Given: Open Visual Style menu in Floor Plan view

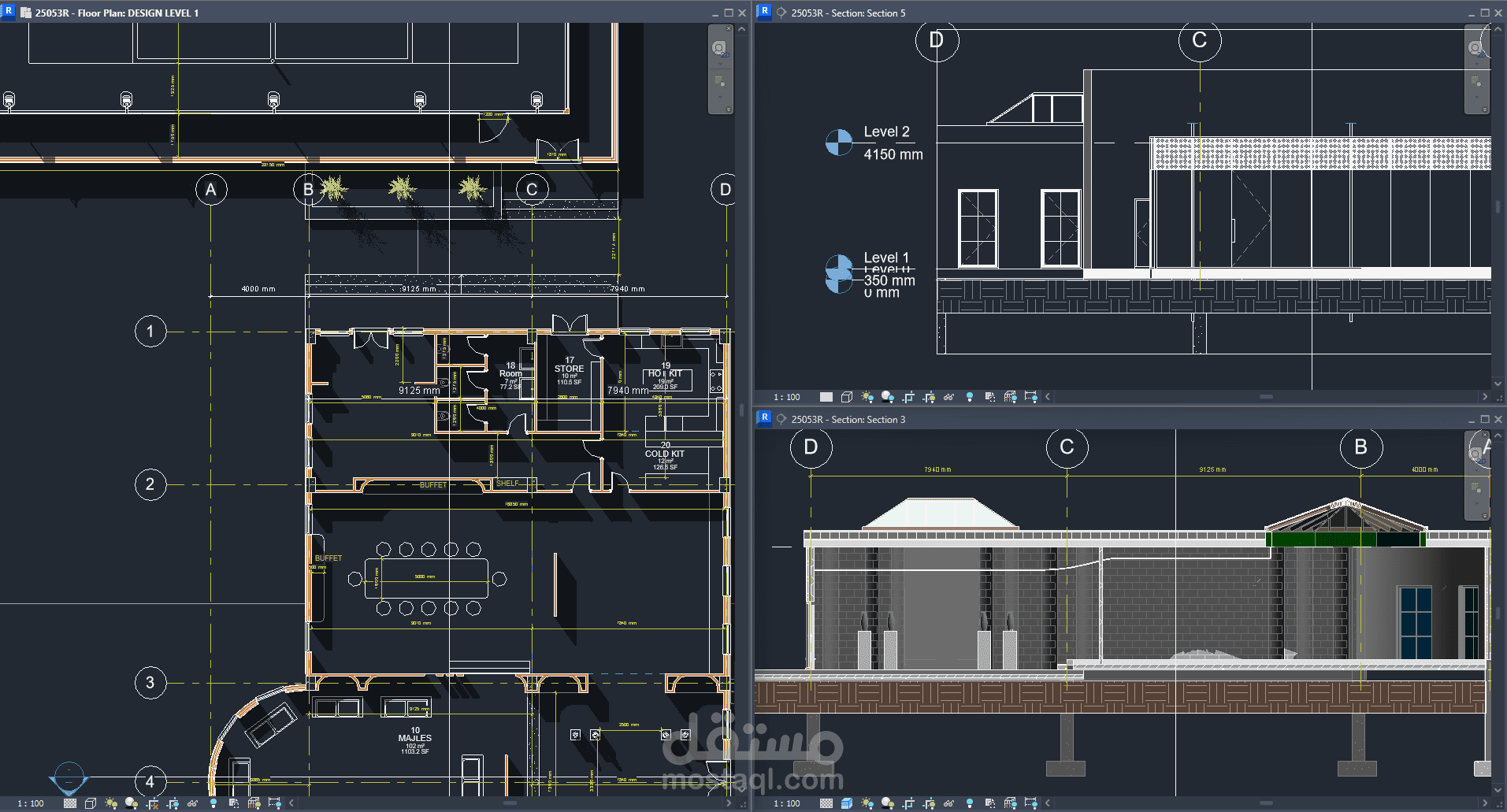Looking at the screenshot, I should (x=91, y=803).
